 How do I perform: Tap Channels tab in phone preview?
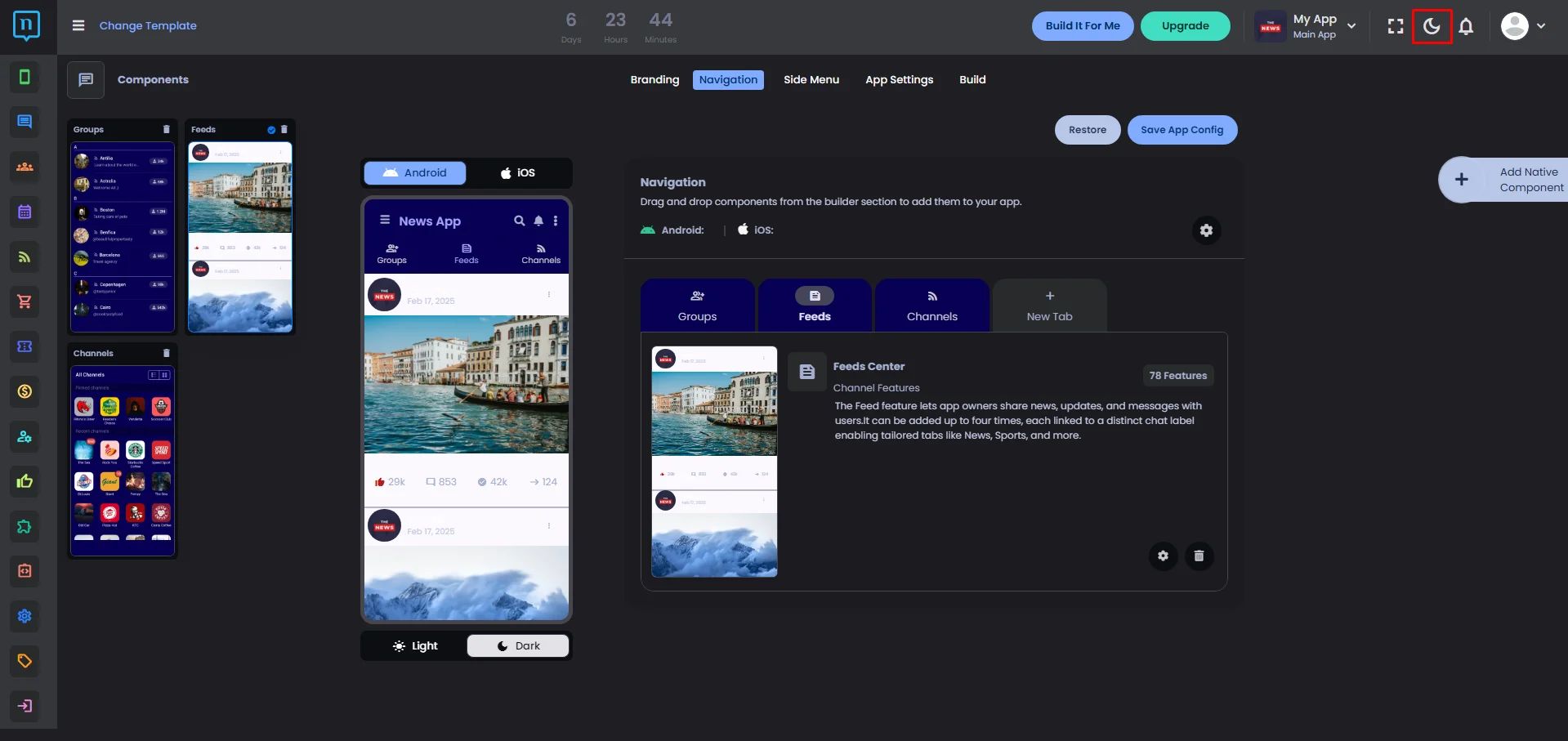click(x=541, y=253)
